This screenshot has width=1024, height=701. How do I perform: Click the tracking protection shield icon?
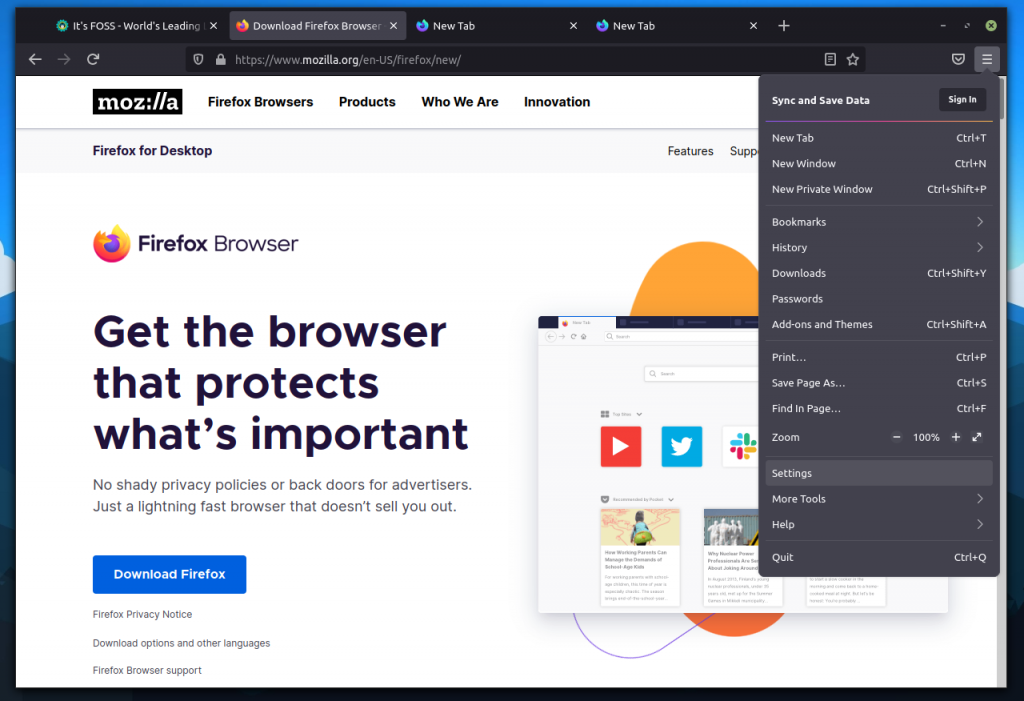coord(198,60)
